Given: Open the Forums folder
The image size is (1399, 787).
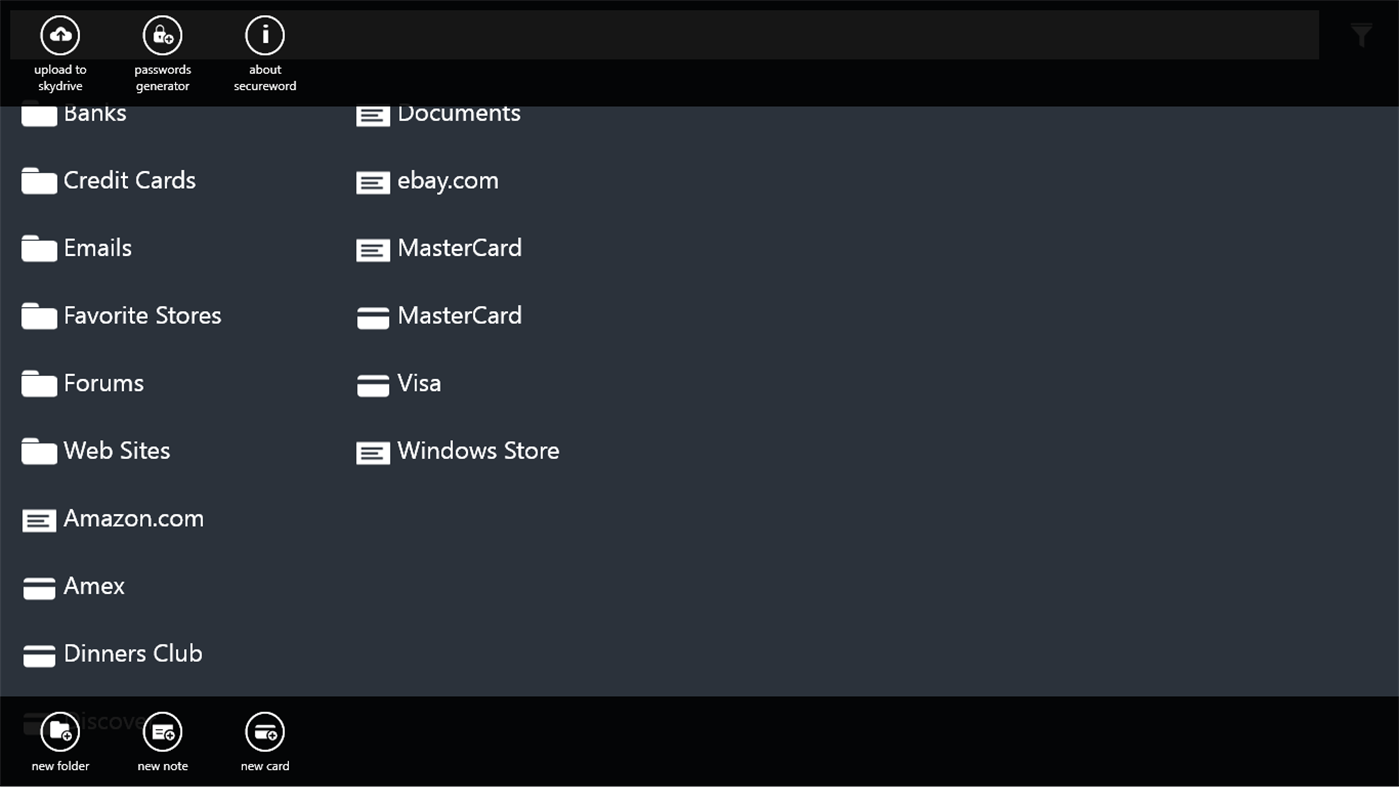Looking at the screenshot, I should tap(103, 383).
